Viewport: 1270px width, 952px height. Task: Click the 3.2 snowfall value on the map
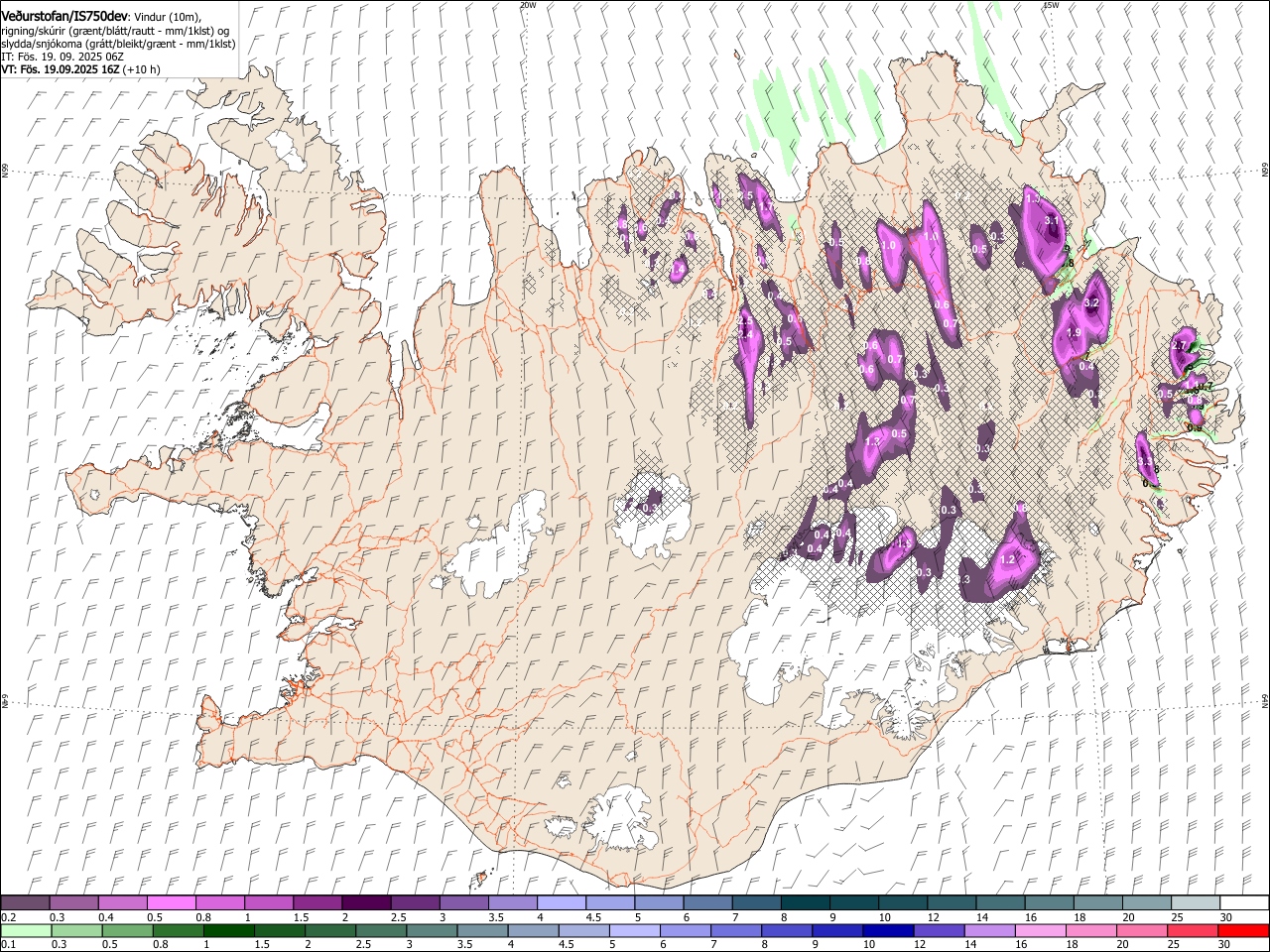[x=1092, y=302]
